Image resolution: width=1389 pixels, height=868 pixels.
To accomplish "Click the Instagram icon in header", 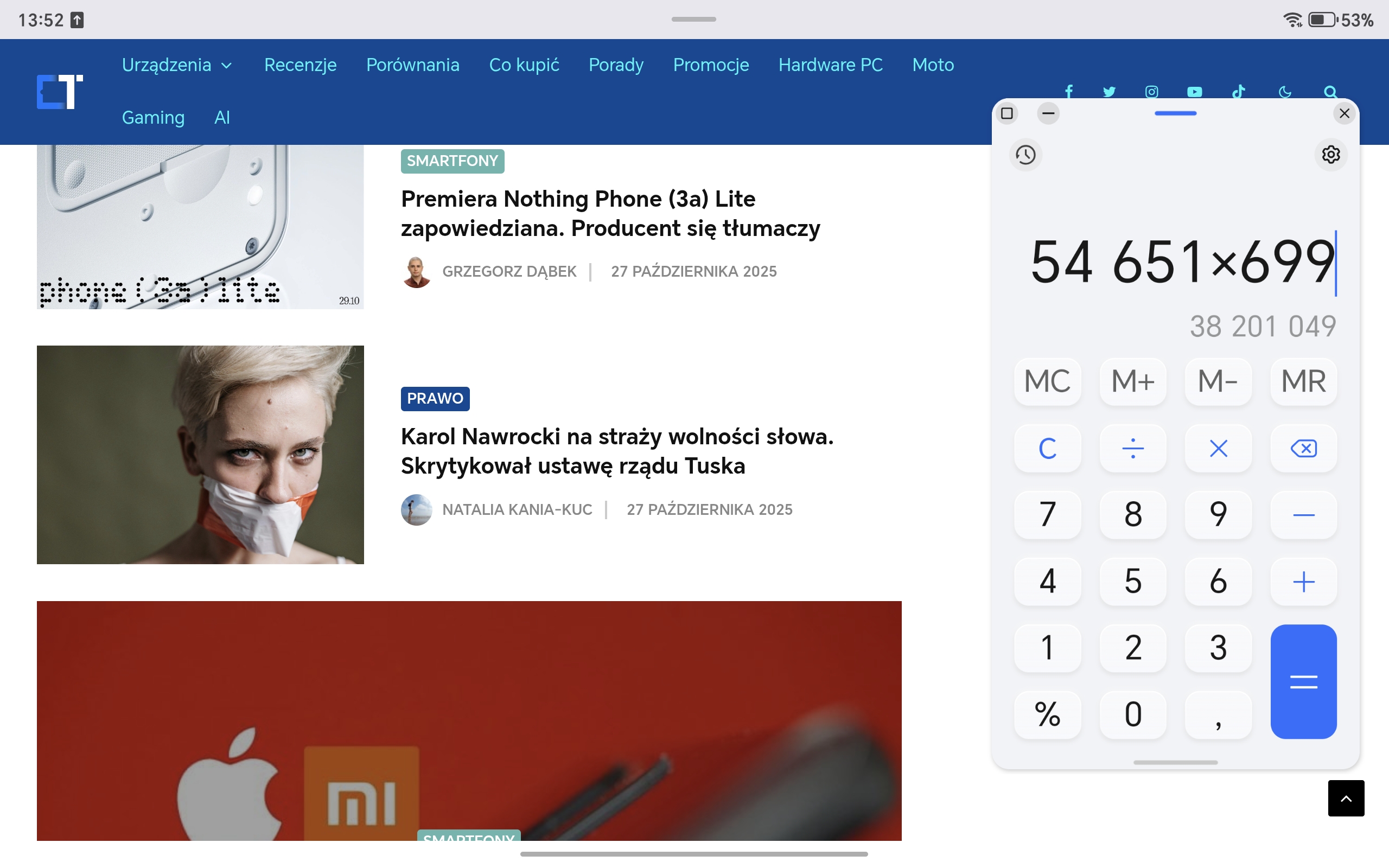I will (1151, 92).
